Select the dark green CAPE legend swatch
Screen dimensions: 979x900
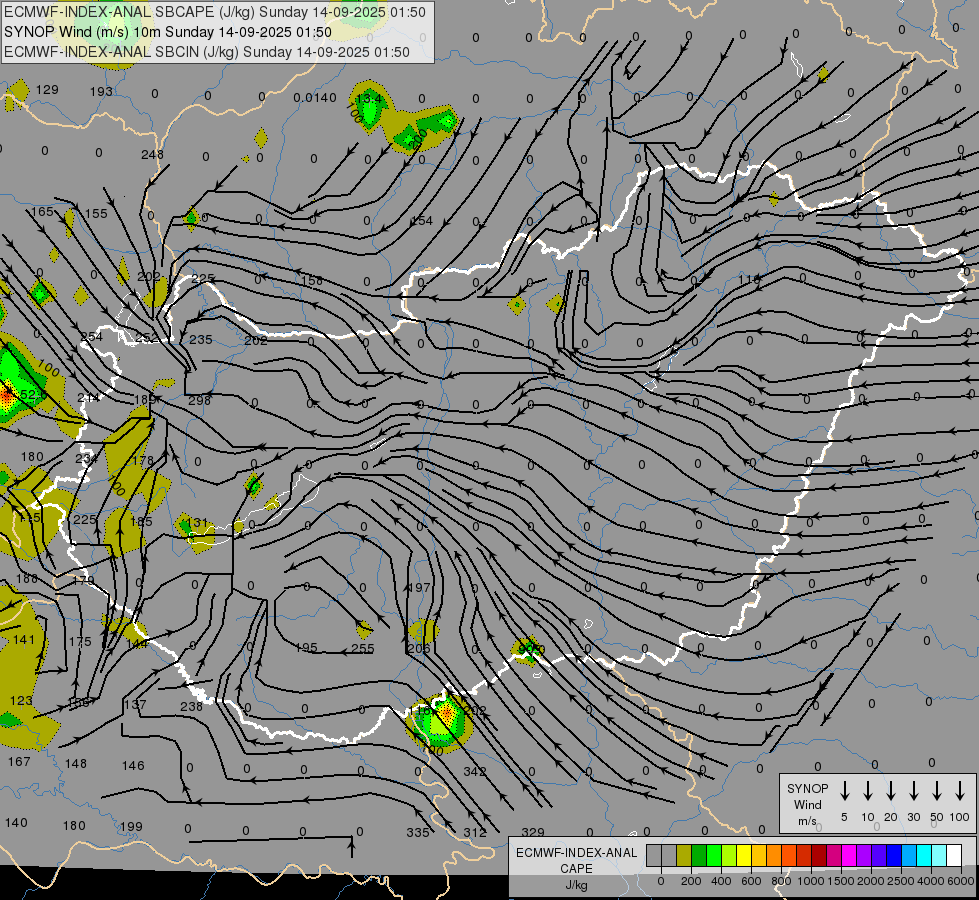[699, 855]
